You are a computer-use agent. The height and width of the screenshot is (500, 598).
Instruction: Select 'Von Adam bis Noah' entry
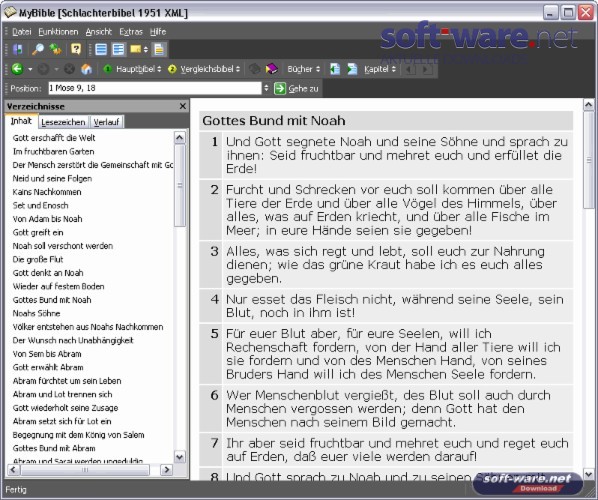(47, 219)
